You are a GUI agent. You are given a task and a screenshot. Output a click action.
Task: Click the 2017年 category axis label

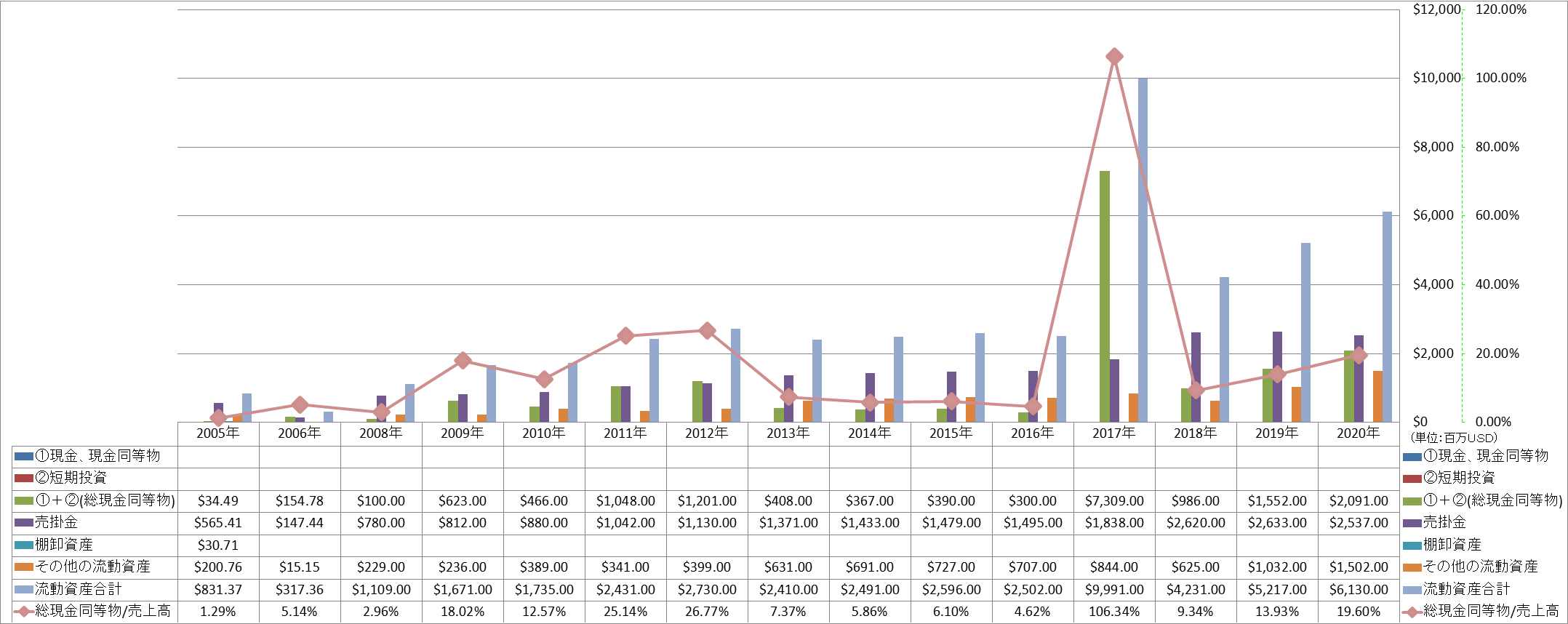point(1114,433)
